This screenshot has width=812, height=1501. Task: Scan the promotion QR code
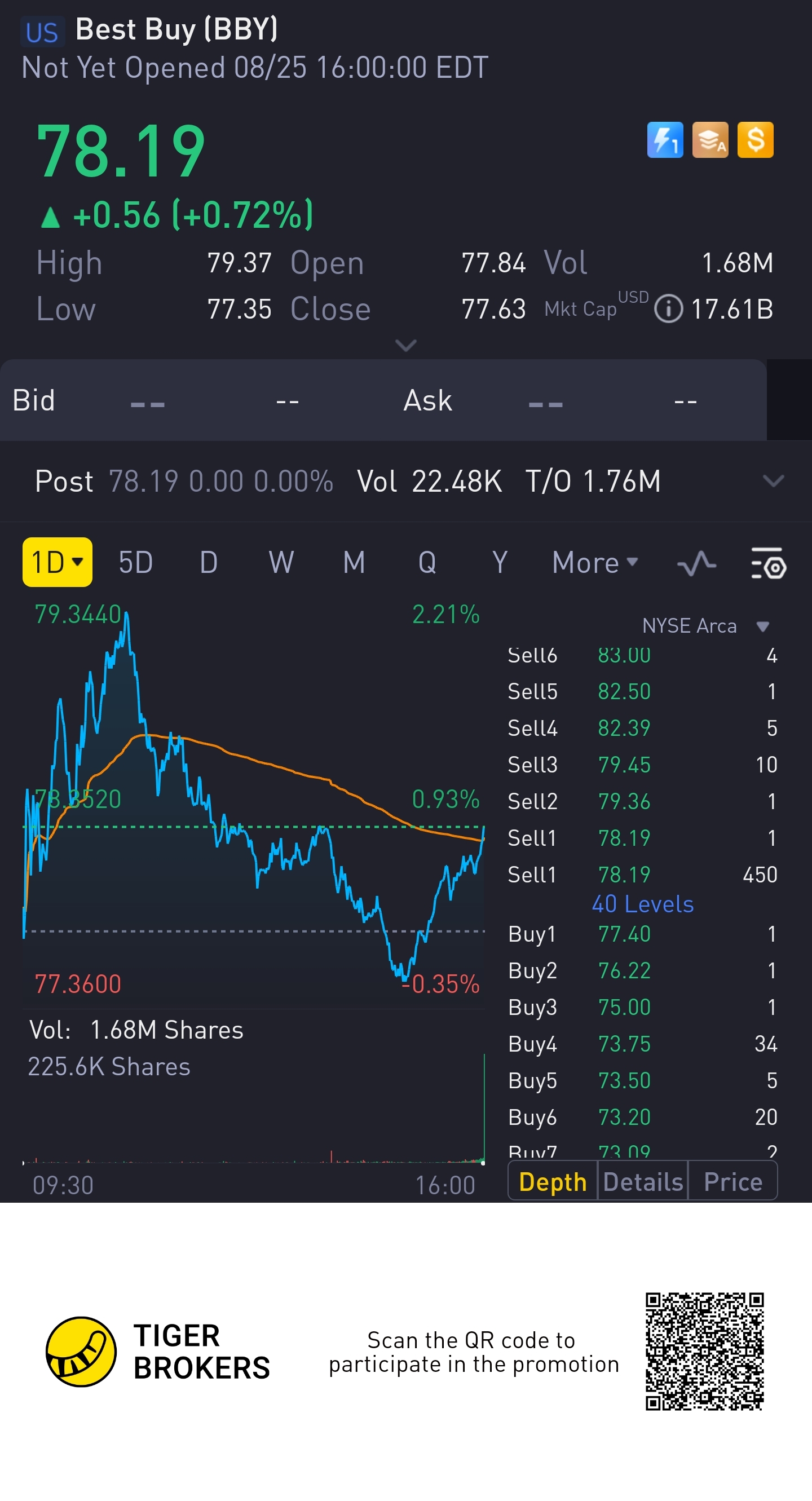tap(704, 1351)
